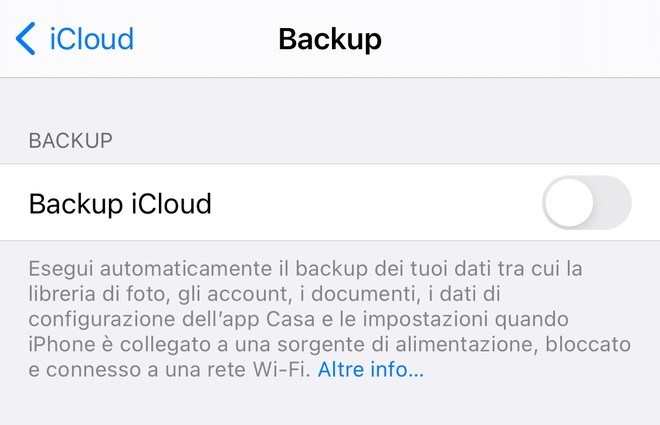
Task: Tap the white knob of the toggle
Action: (569, 202)
